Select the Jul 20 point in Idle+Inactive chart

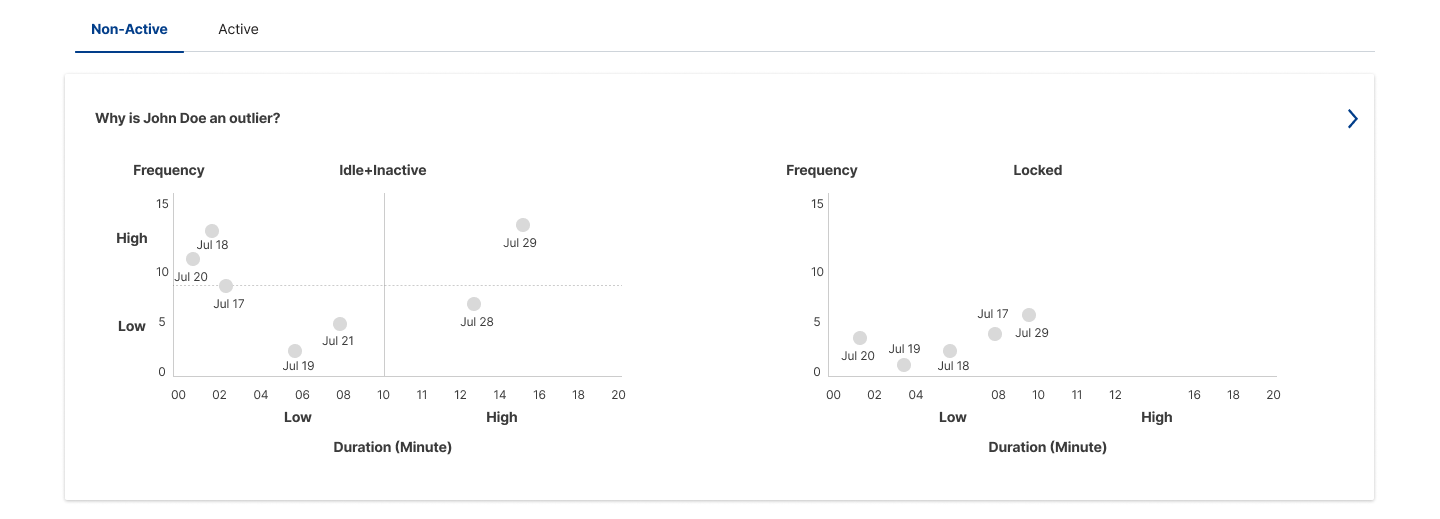point(193,259)
